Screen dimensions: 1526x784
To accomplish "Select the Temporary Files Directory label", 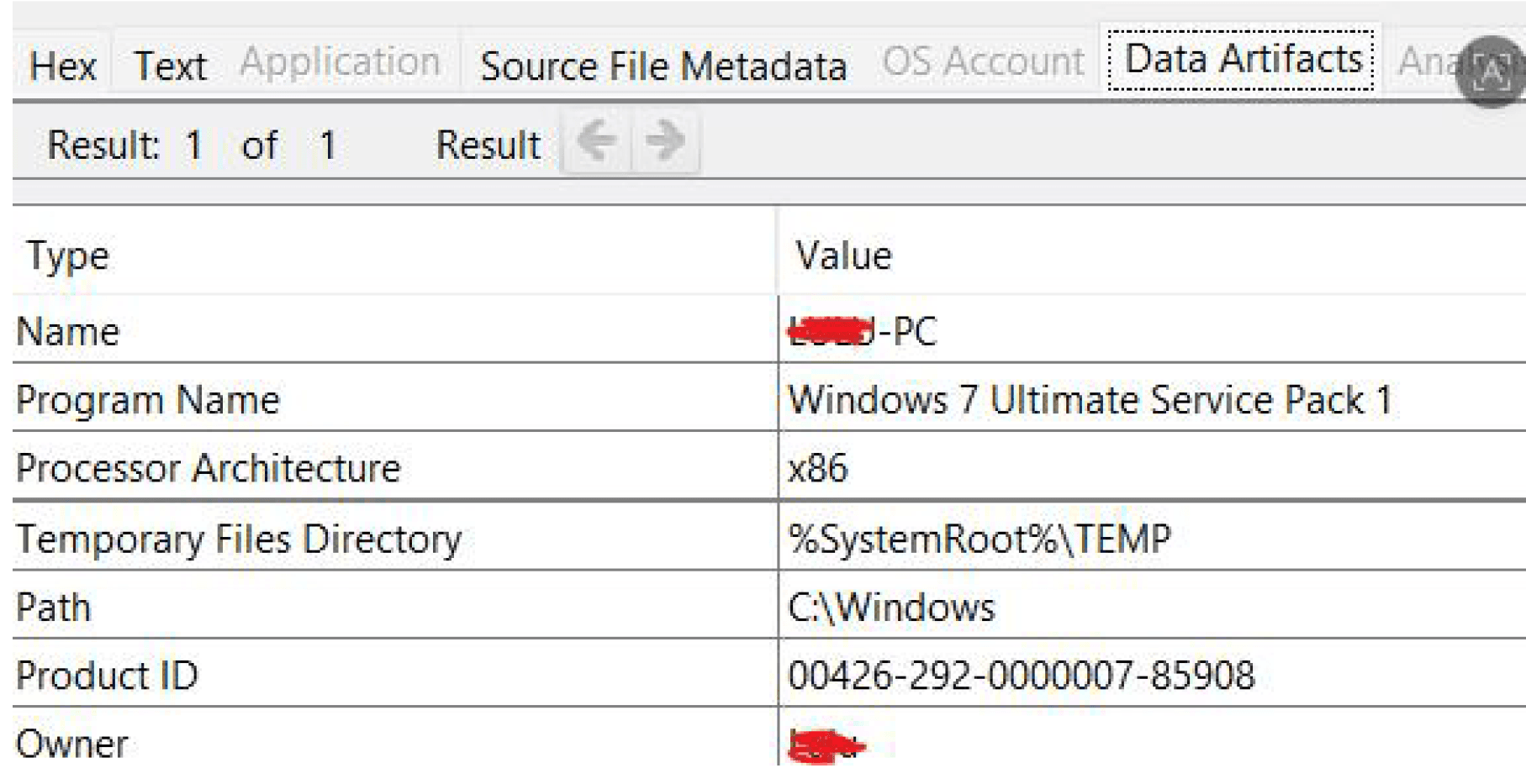I will [239, 539].
